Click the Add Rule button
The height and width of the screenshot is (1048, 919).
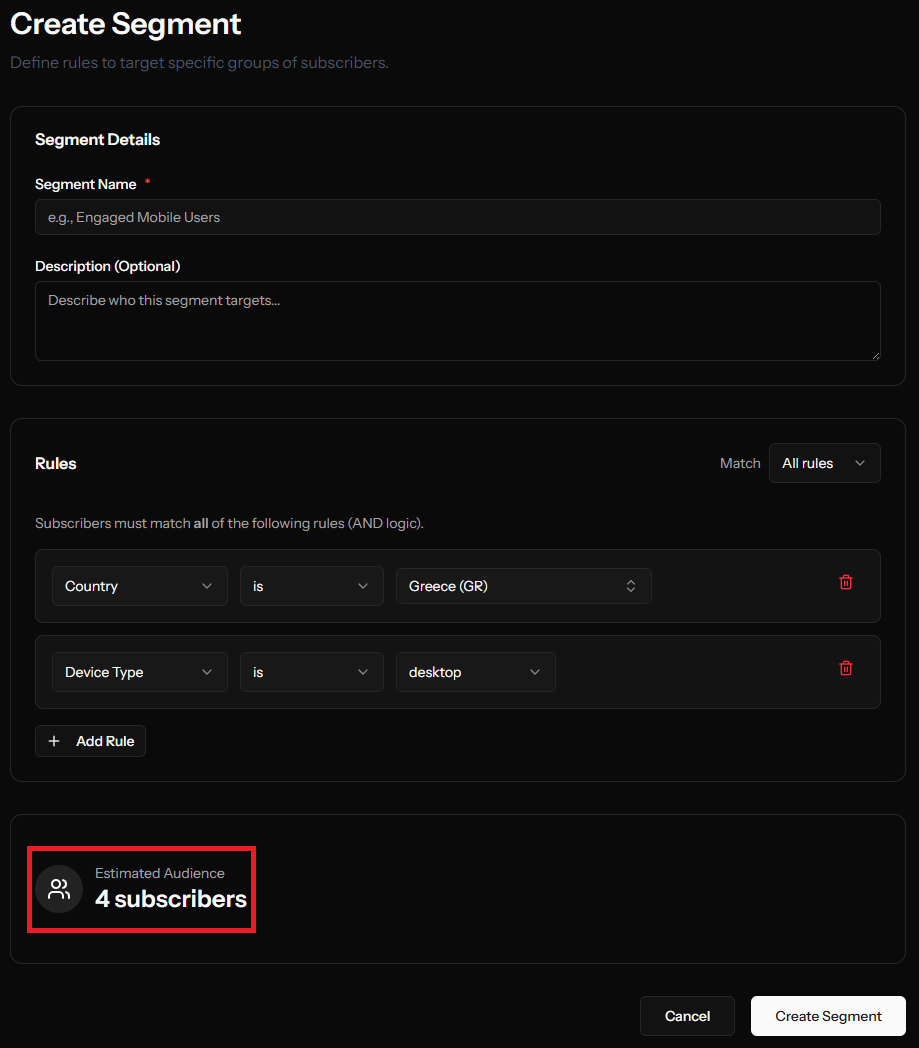[x=90, y=741]
